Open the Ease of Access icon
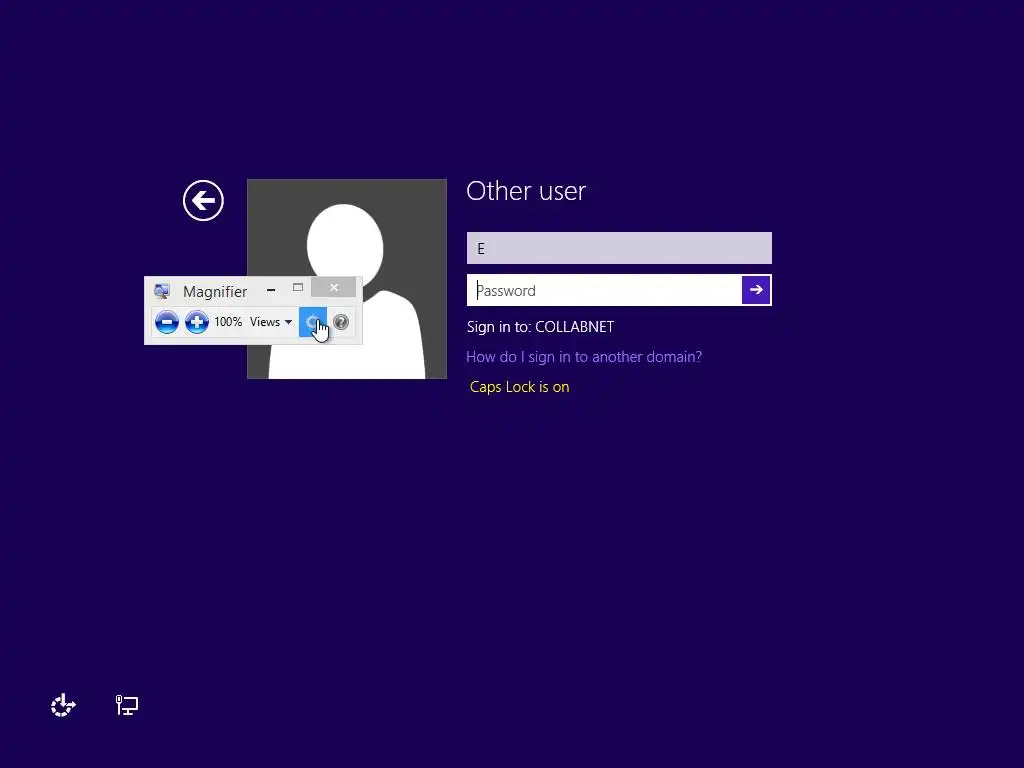Screen dimensions: 1024x768 63,705
